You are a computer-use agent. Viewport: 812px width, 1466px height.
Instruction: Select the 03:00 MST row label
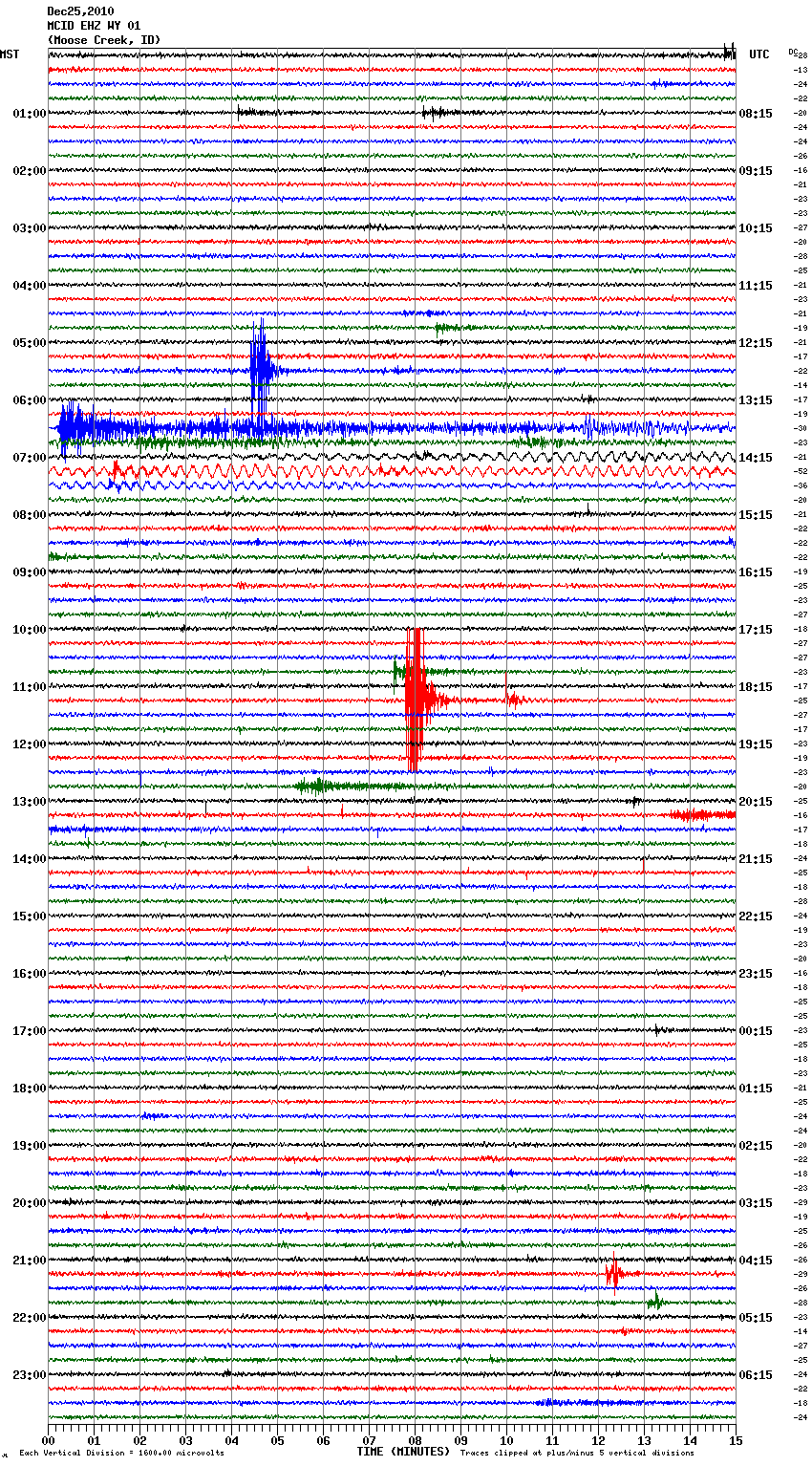click(x=30, y=228)
